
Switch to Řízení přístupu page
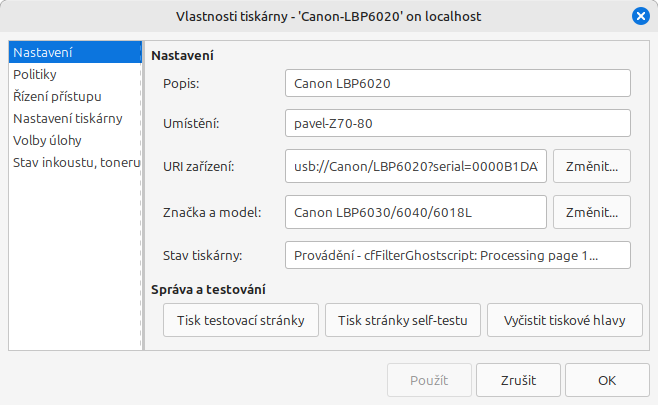coord(57,96)
